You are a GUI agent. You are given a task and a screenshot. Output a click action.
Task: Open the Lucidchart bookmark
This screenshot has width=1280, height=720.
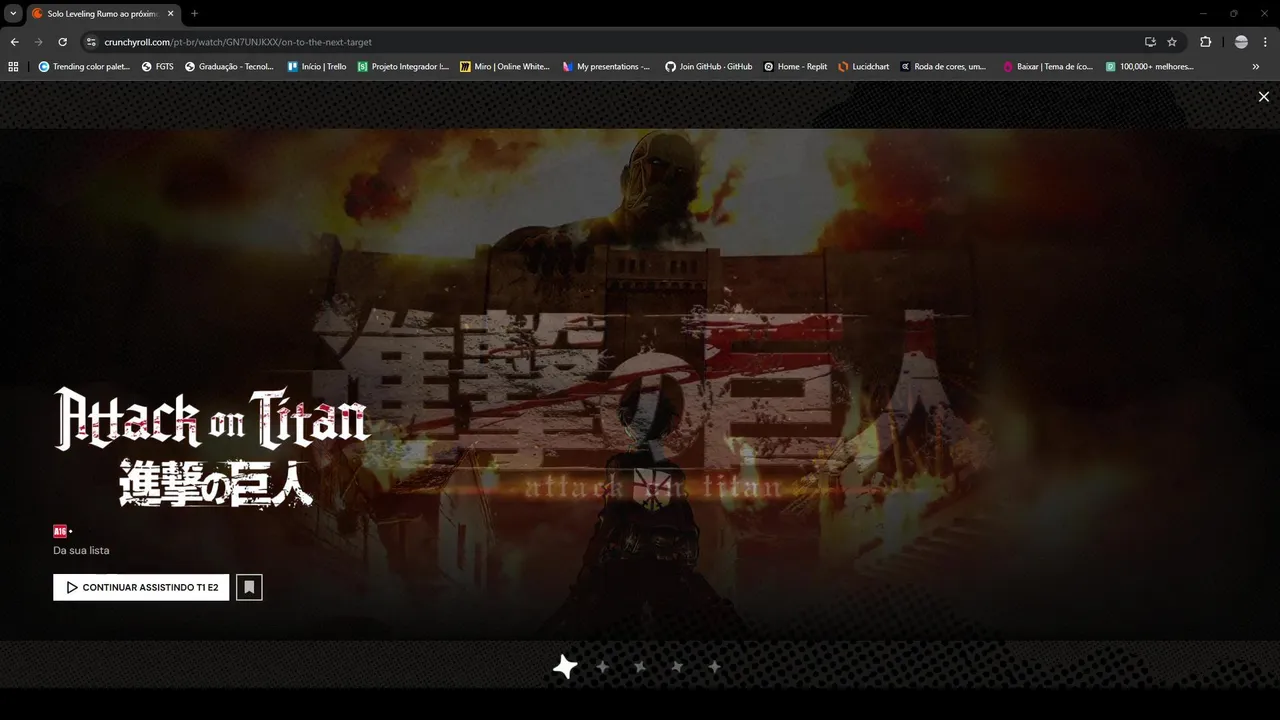point(864,67)
